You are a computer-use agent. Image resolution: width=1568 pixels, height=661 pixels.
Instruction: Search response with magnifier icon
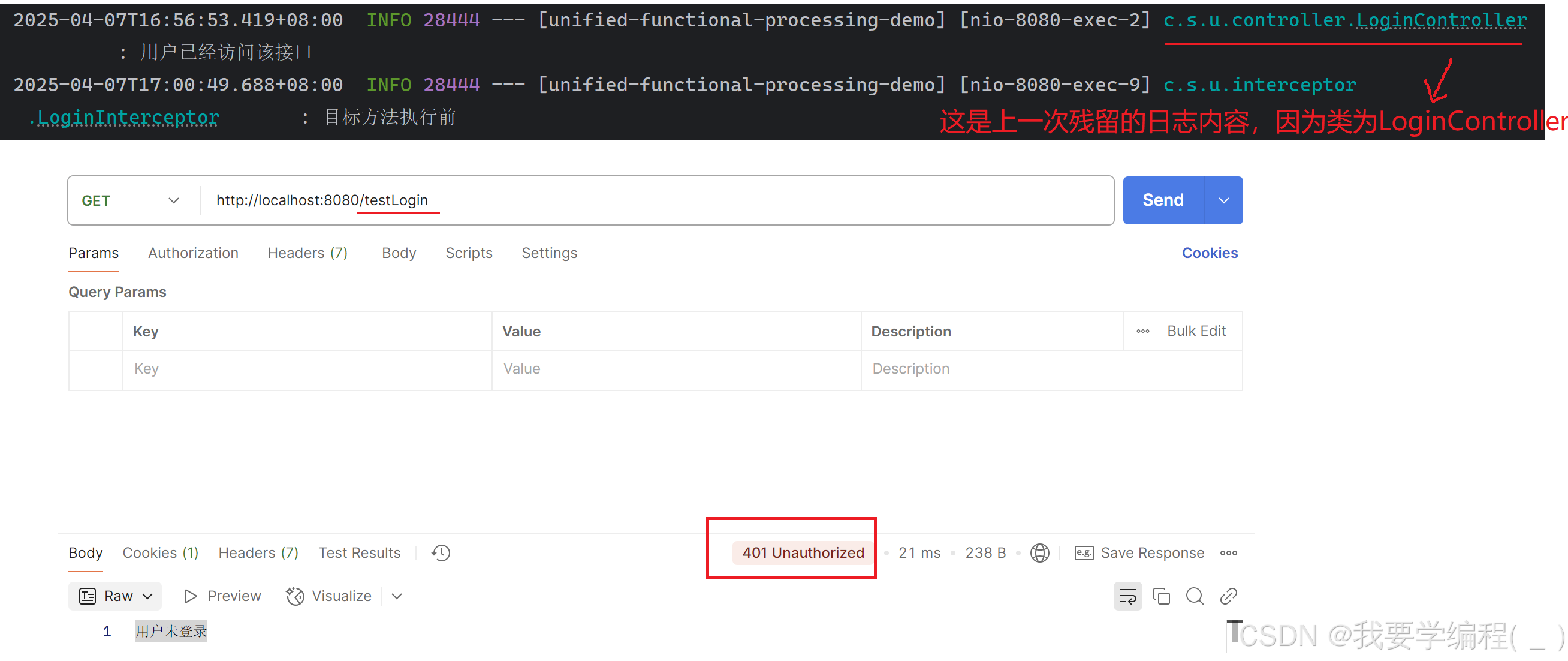point(1194,596)
